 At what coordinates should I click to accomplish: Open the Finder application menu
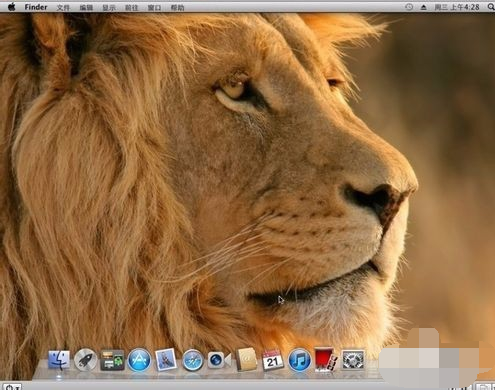pyautogui.click(x=36, y=7)
